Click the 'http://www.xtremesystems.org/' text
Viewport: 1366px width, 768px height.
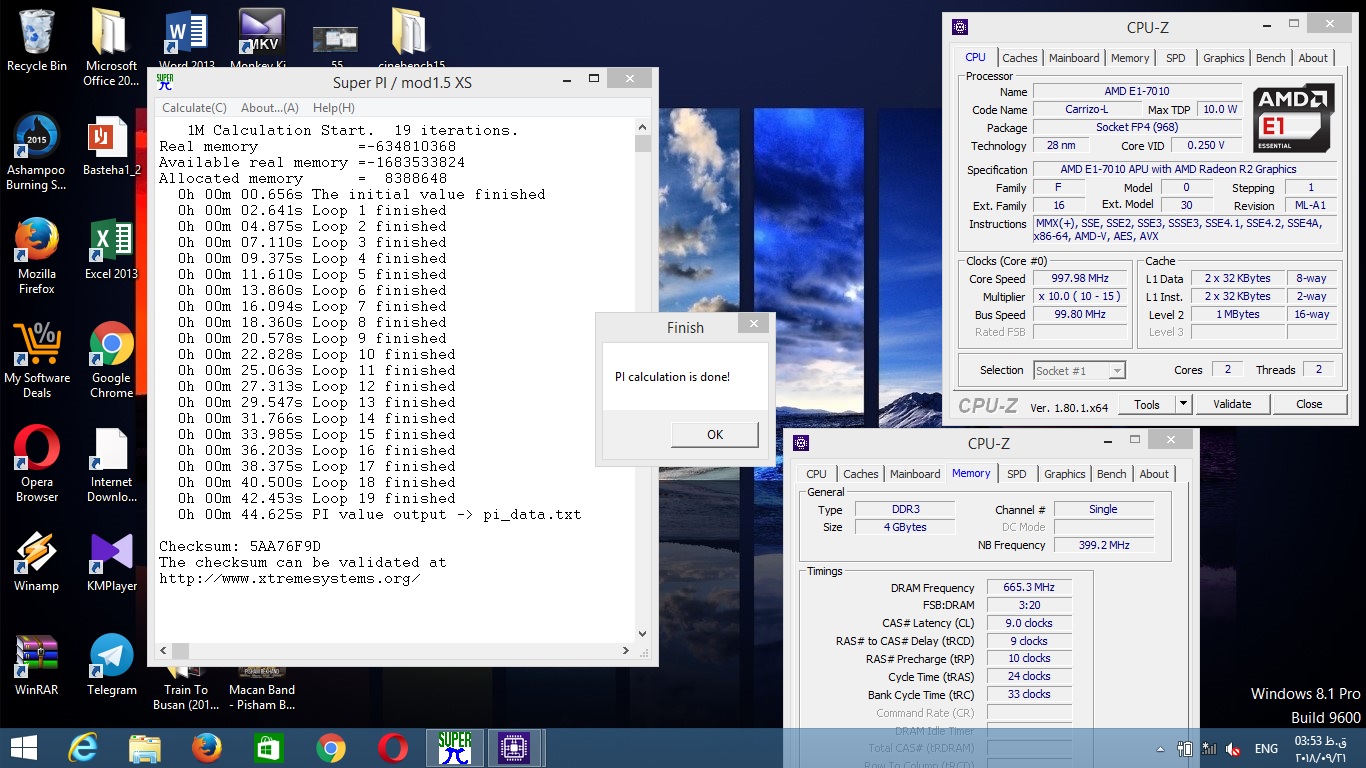pos(289,578)
